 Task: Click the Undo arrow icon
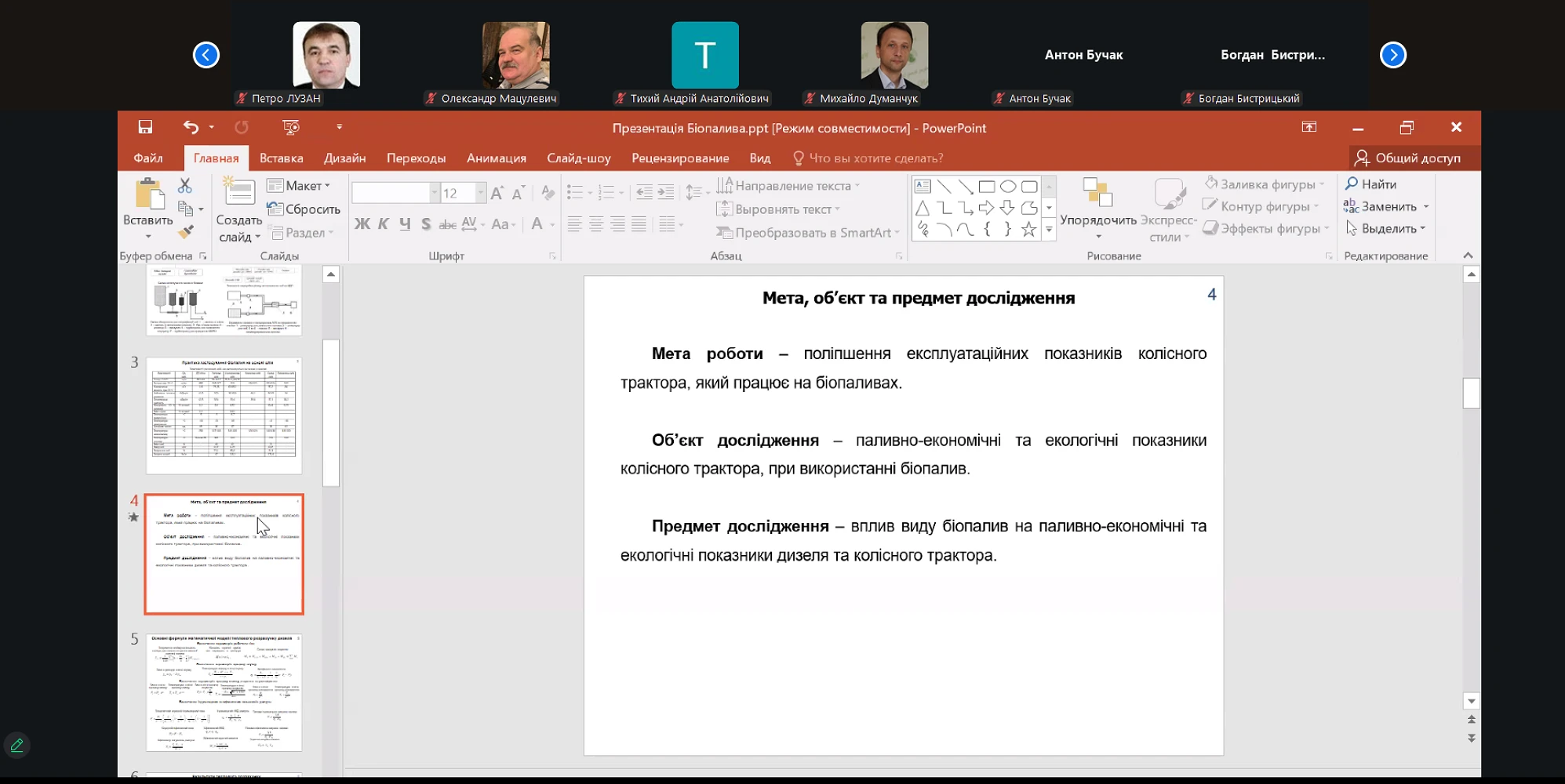191,127
